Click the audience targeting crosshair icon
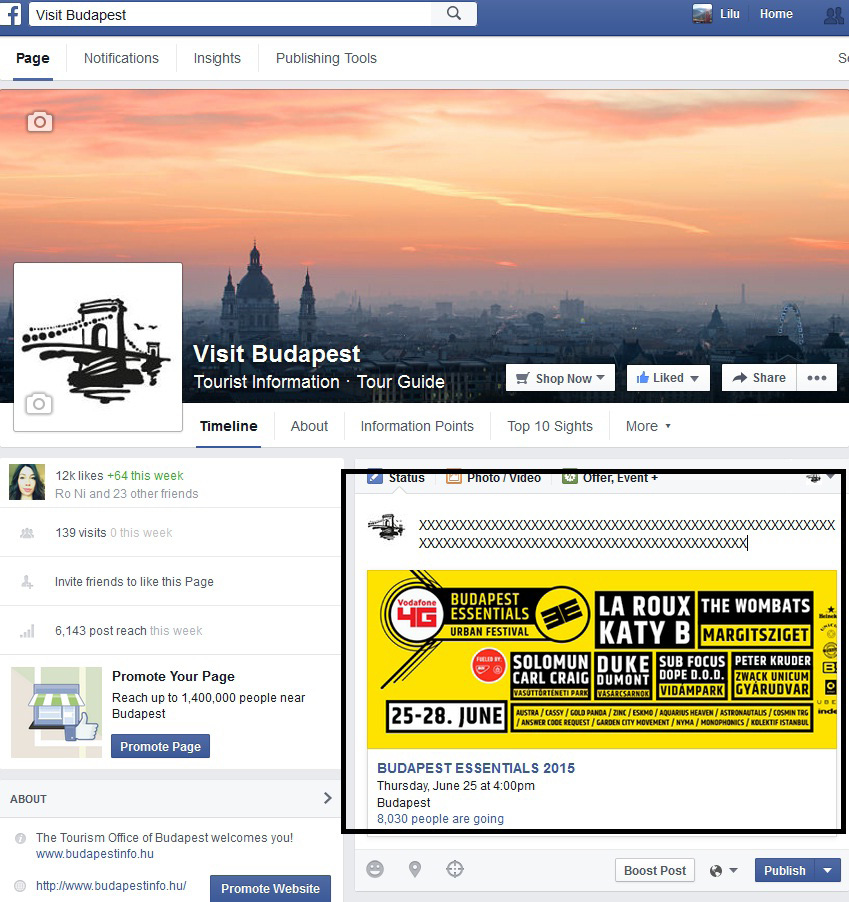849x902 pixels. (454, 869)
